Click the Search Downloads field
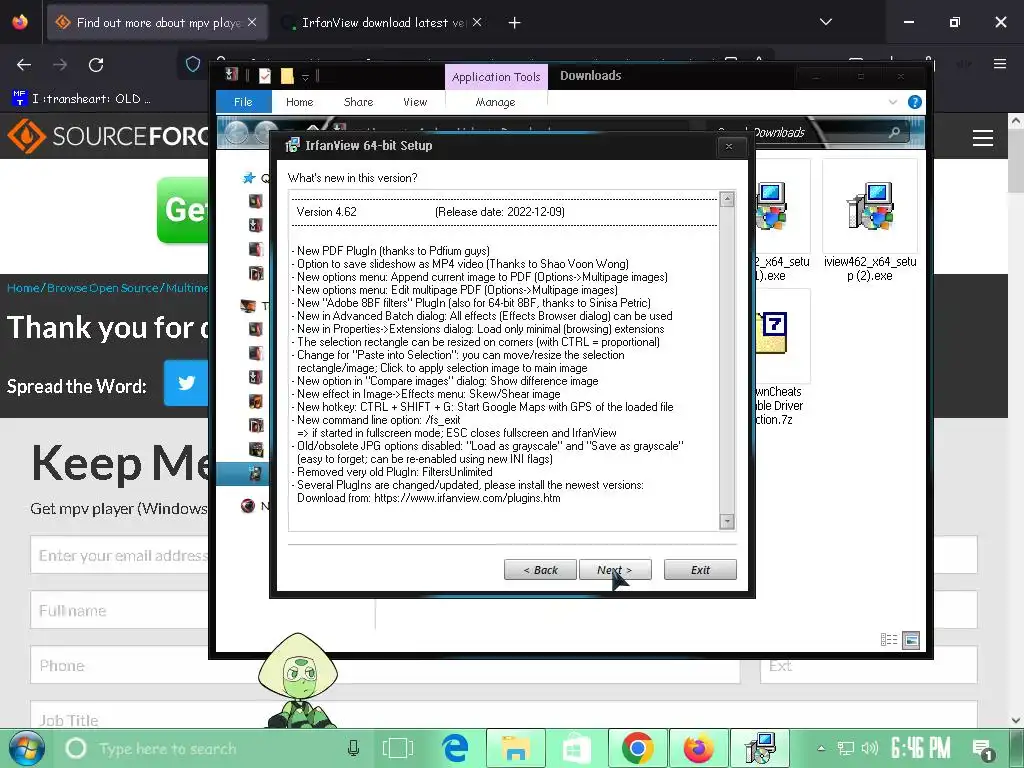Image resolution: width=1024 pixels, height=768 pixels. [807, 133]
